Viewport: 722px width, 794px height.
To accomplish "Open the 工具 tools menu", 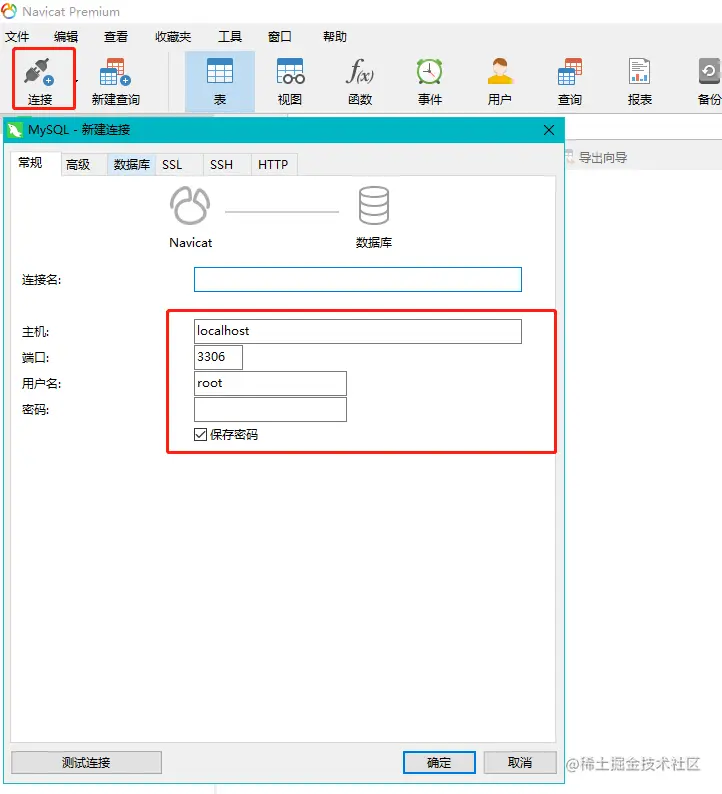I will tap(230, 36).
